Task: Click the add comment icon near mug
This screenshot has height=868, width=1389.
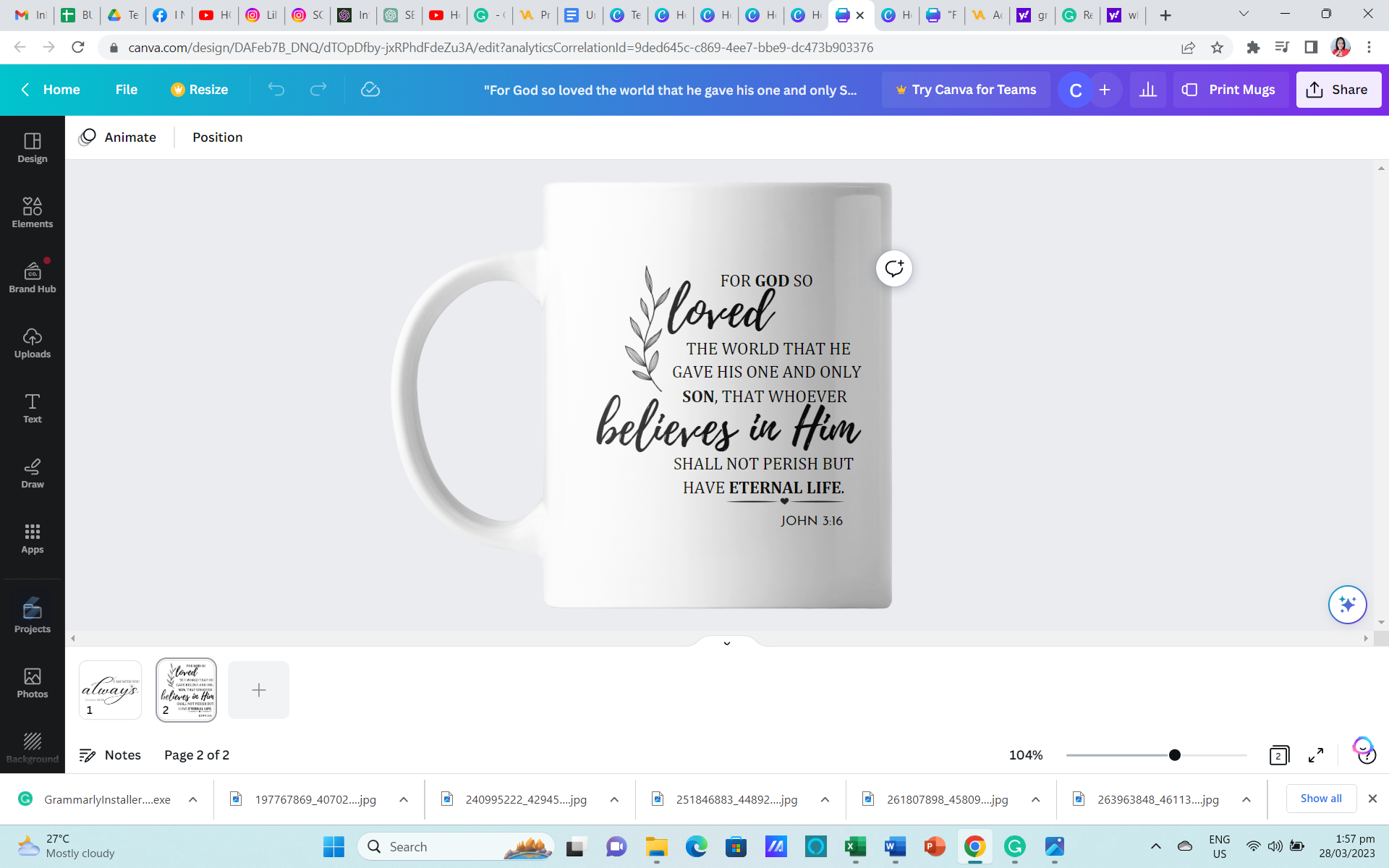Action: click(x=894, y=268)
